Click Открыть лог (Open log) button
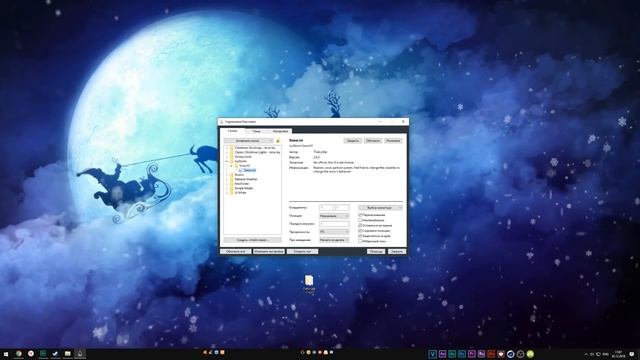This screenshot has width=640, height=360. coord(302,251)
